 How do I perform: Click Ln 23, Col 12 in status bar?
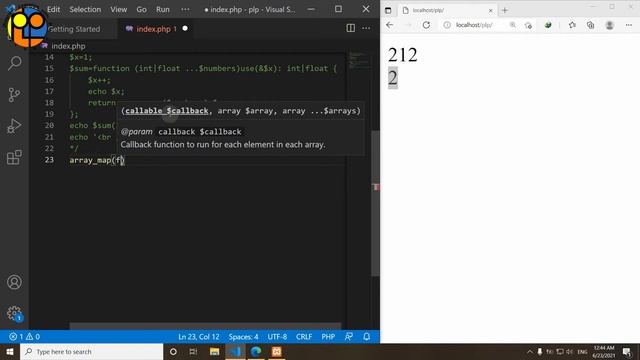[x=199, y=337]
